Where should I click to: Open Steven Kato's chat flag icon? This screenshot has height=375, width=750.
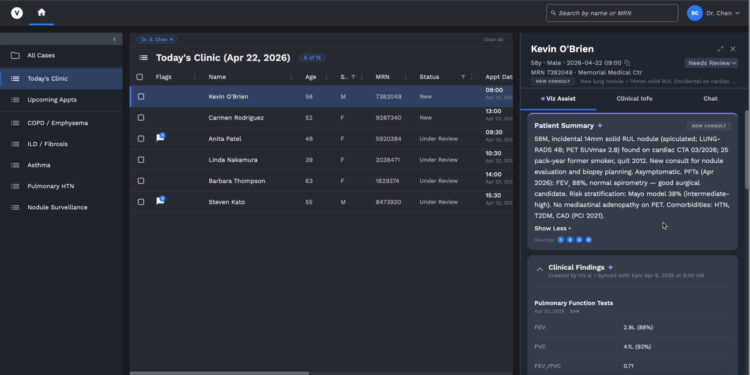coord(161,200)
